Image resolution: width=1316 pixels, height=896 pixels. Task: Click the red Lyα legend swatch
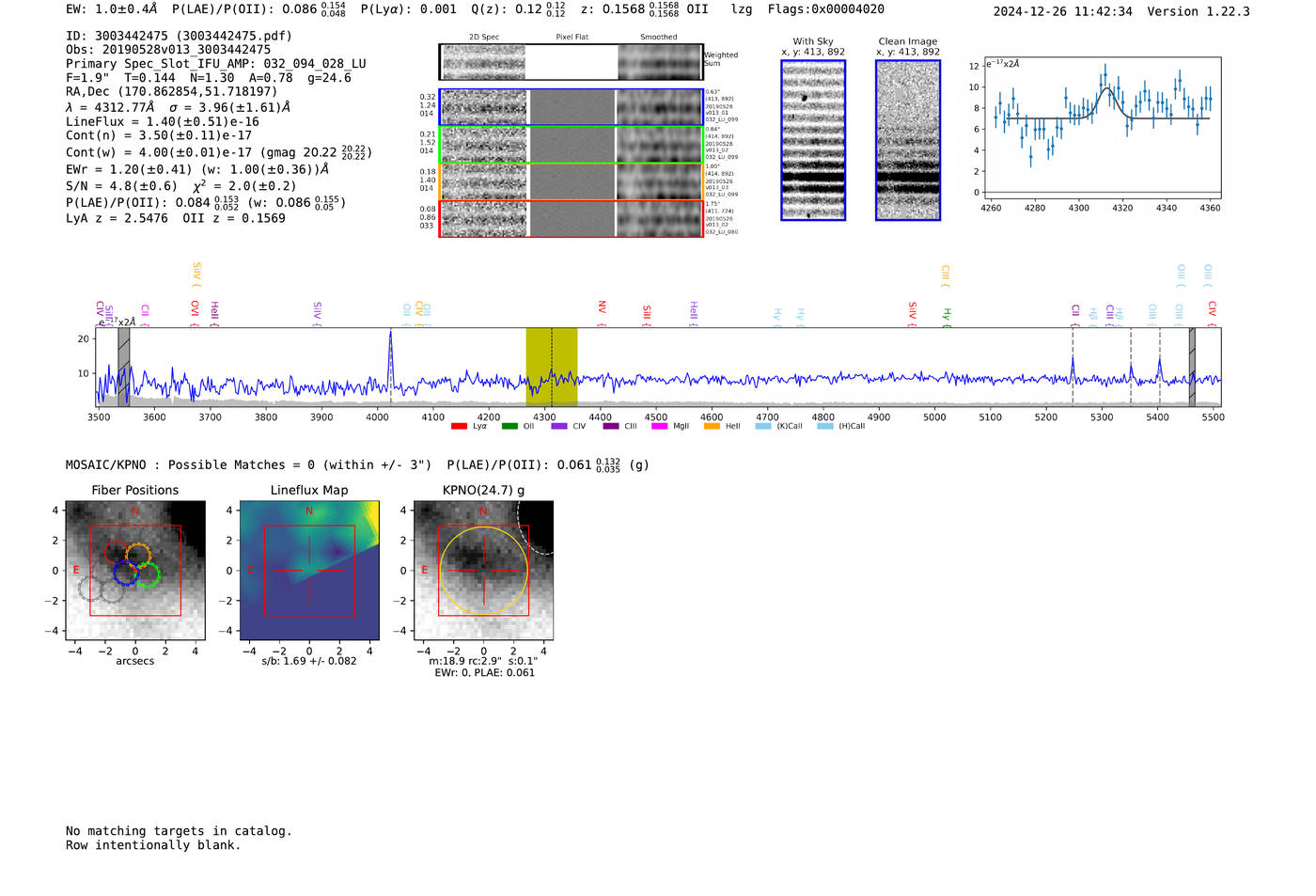(459, 426)
